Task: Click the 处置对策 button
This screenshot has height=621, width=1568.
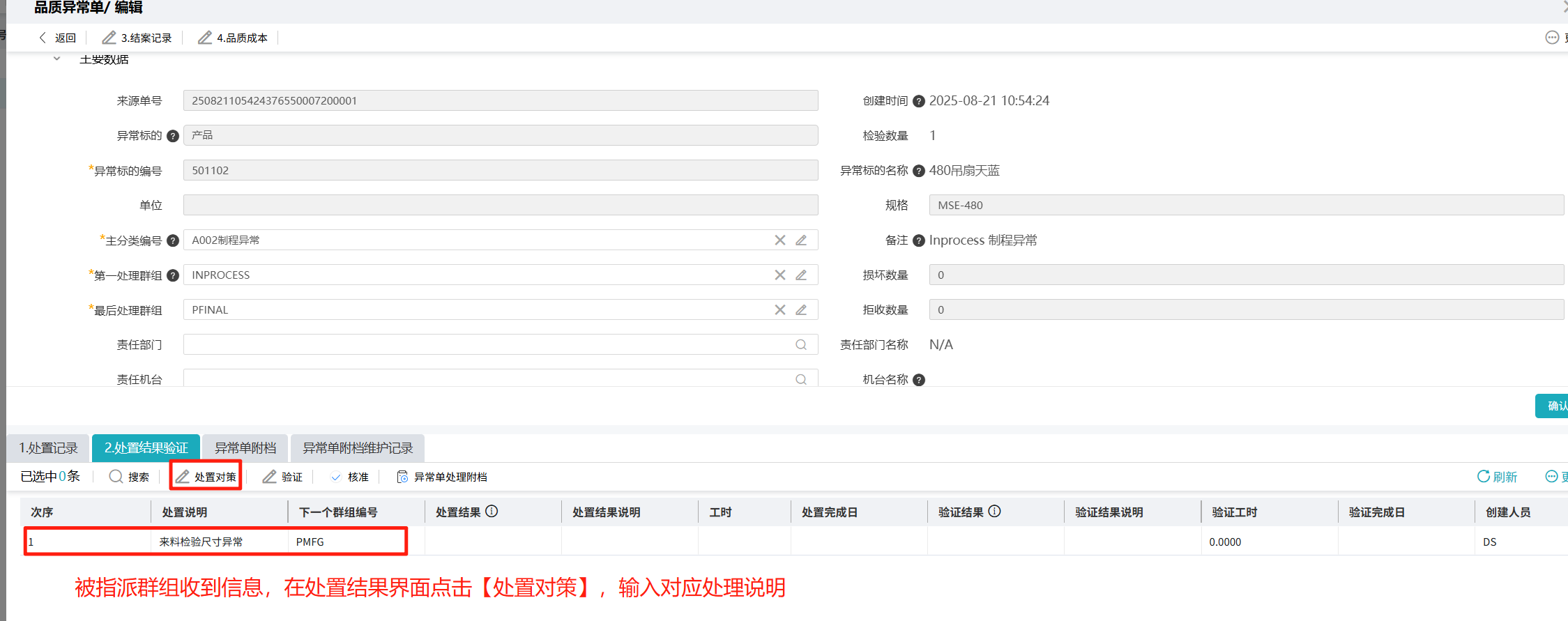Action: (206, 477)
